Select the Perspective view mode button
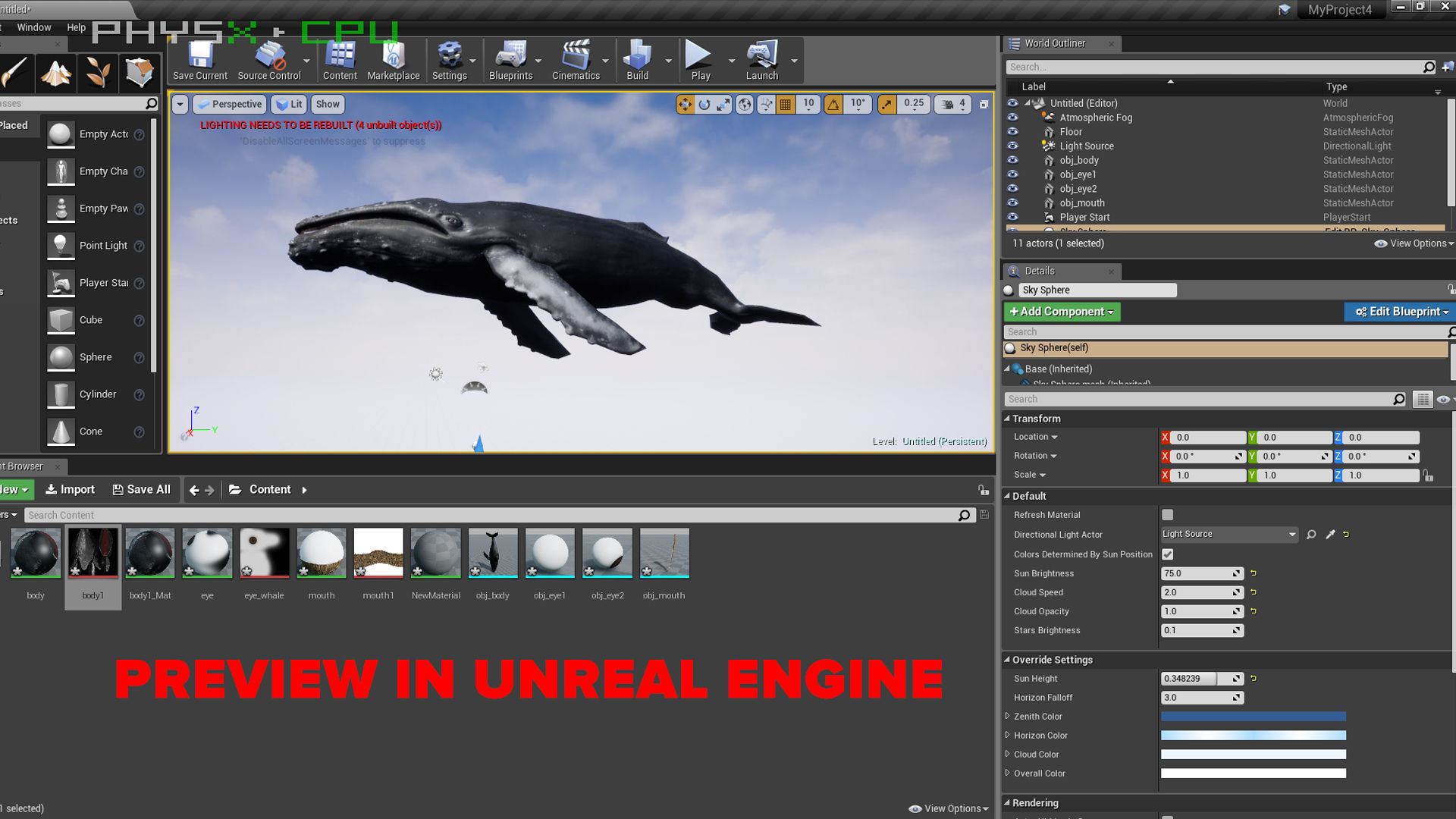 [230, 105]
